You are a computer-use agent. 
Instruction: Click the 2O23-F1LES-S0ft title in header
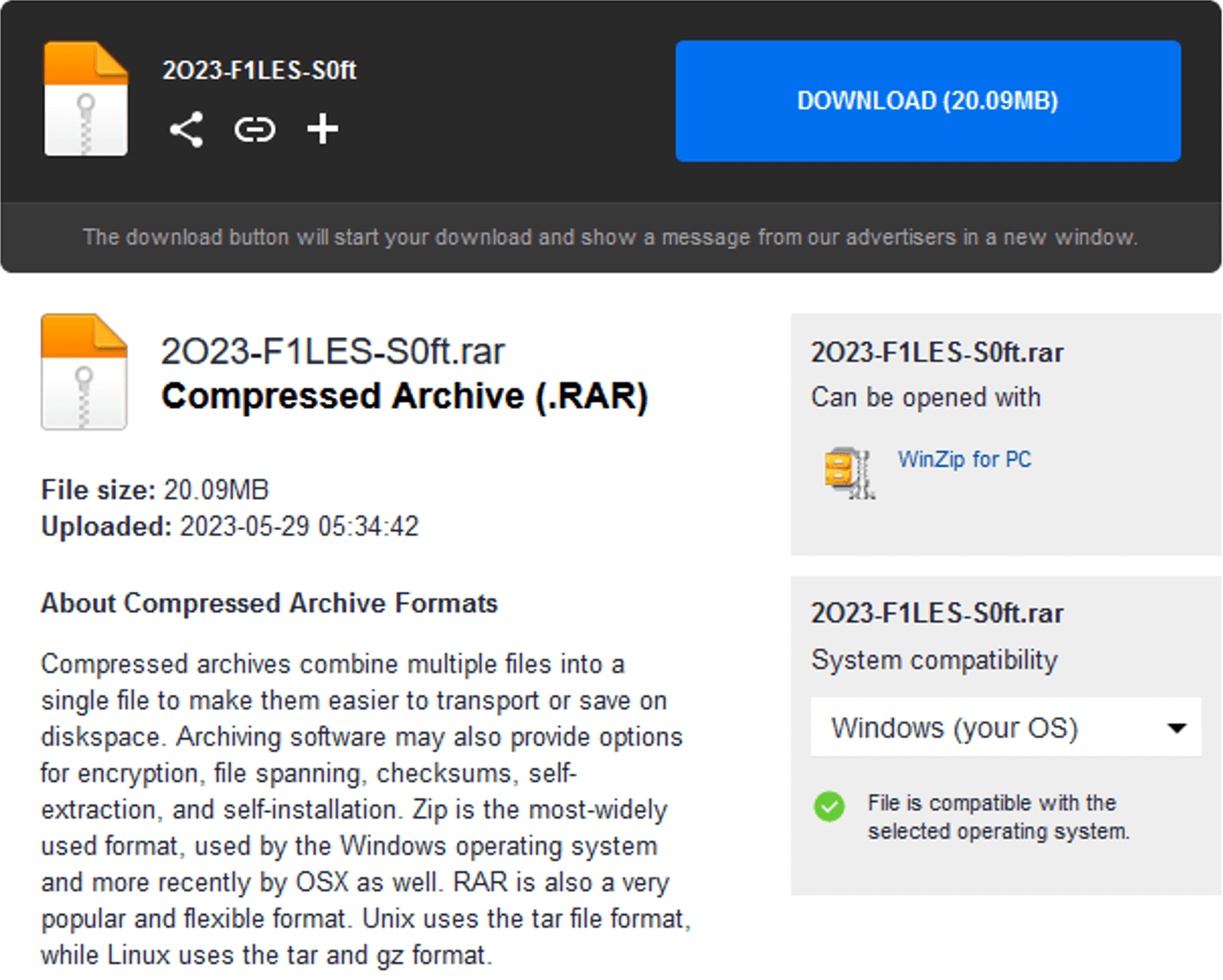click(259, 70)
